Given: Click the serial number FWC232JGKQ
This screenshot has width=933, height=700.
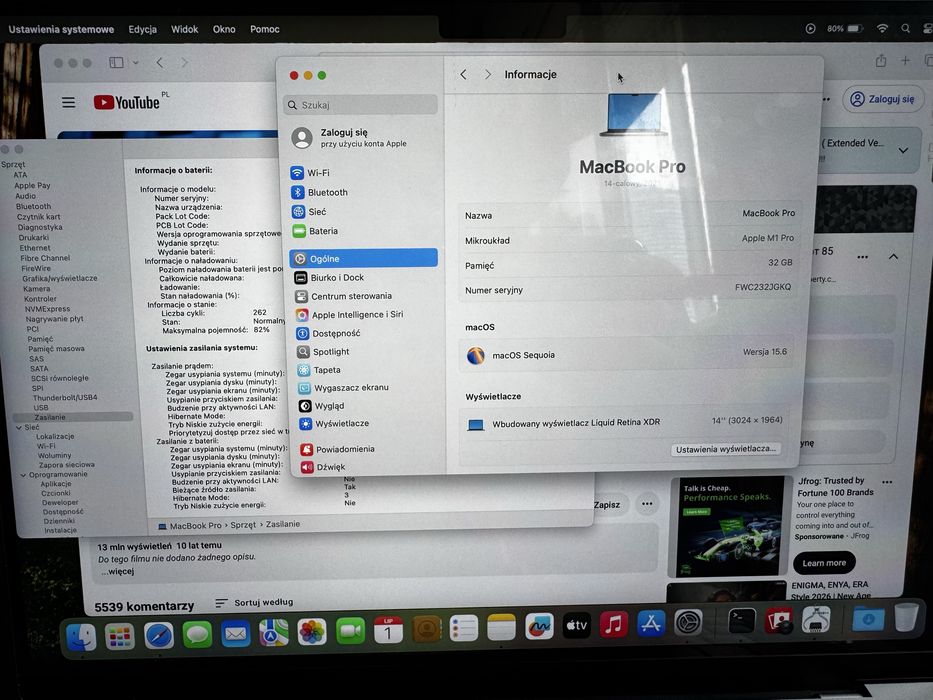Looking at the screenshot, I should [x=763, y=287].
